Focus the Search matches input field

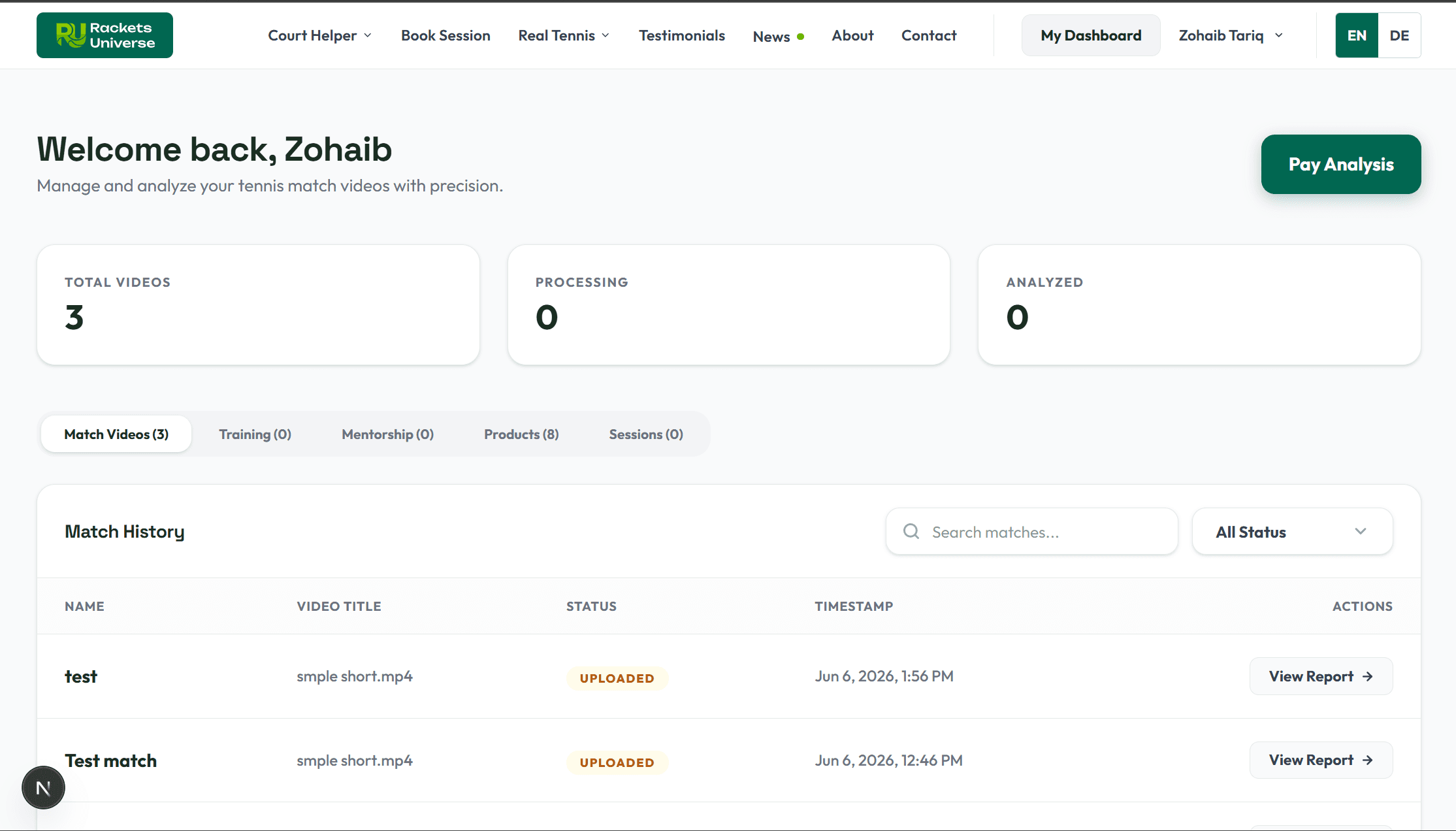point(1032,532)
